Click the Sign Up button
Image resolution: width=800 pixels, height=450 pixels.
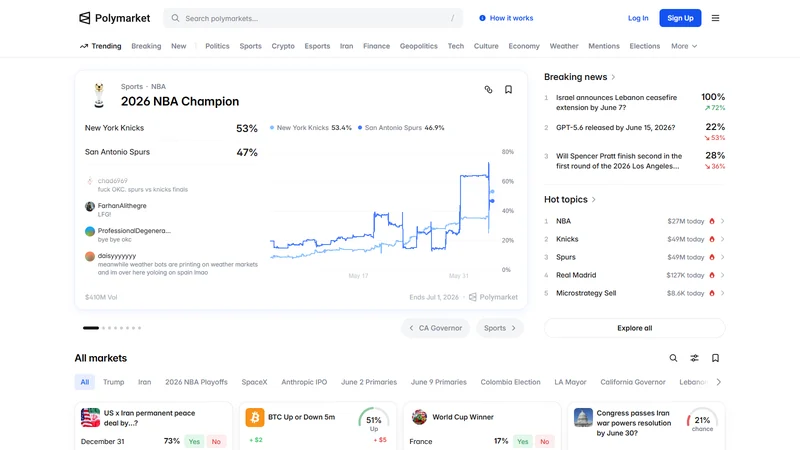pos(680,18)
